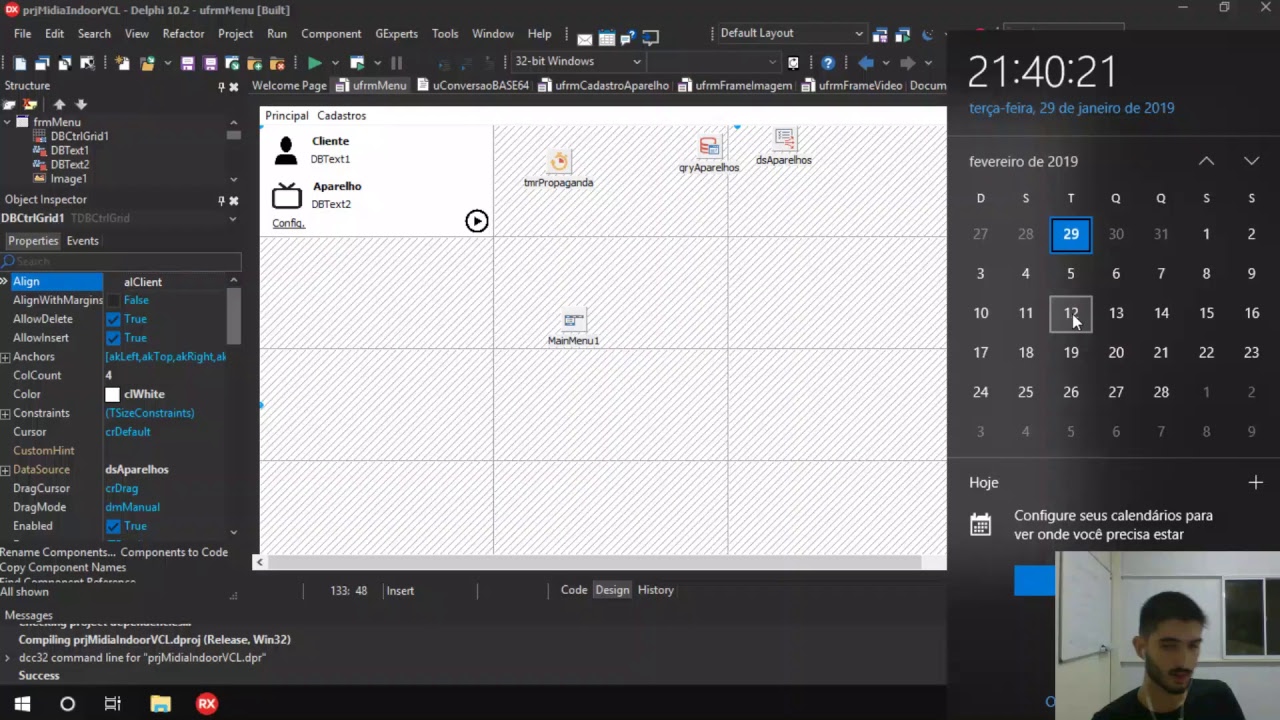Toggle the AllowInsert checkbox
This screenshot has height=720, width=1280.
[x=113, y=338]
